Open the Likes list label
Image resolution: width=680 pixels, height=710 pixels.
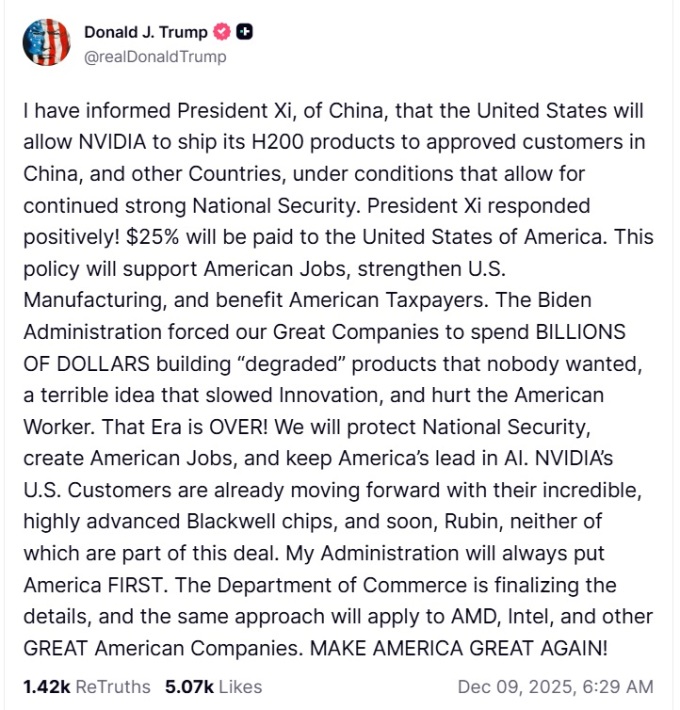click(x=240, y=686)
